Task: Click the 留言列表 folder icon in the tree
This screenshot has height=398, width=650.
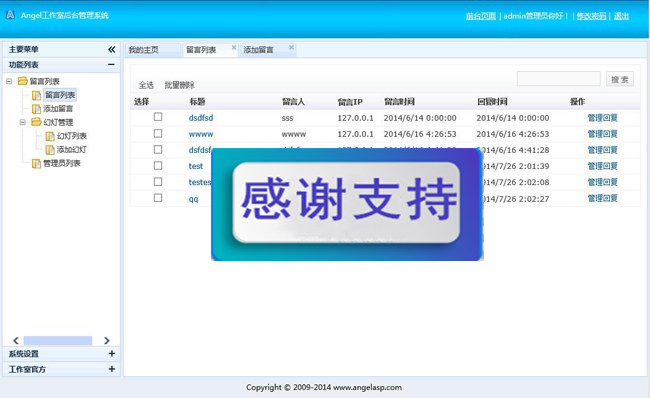Action: [x=22, y=81]
